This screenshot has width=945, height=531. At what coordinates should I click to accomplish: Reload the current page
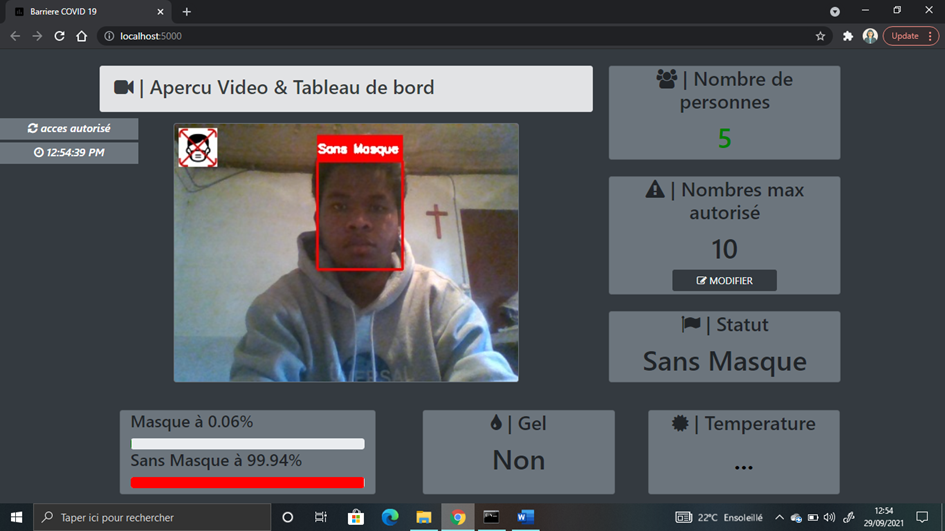(x=59, y=36)
